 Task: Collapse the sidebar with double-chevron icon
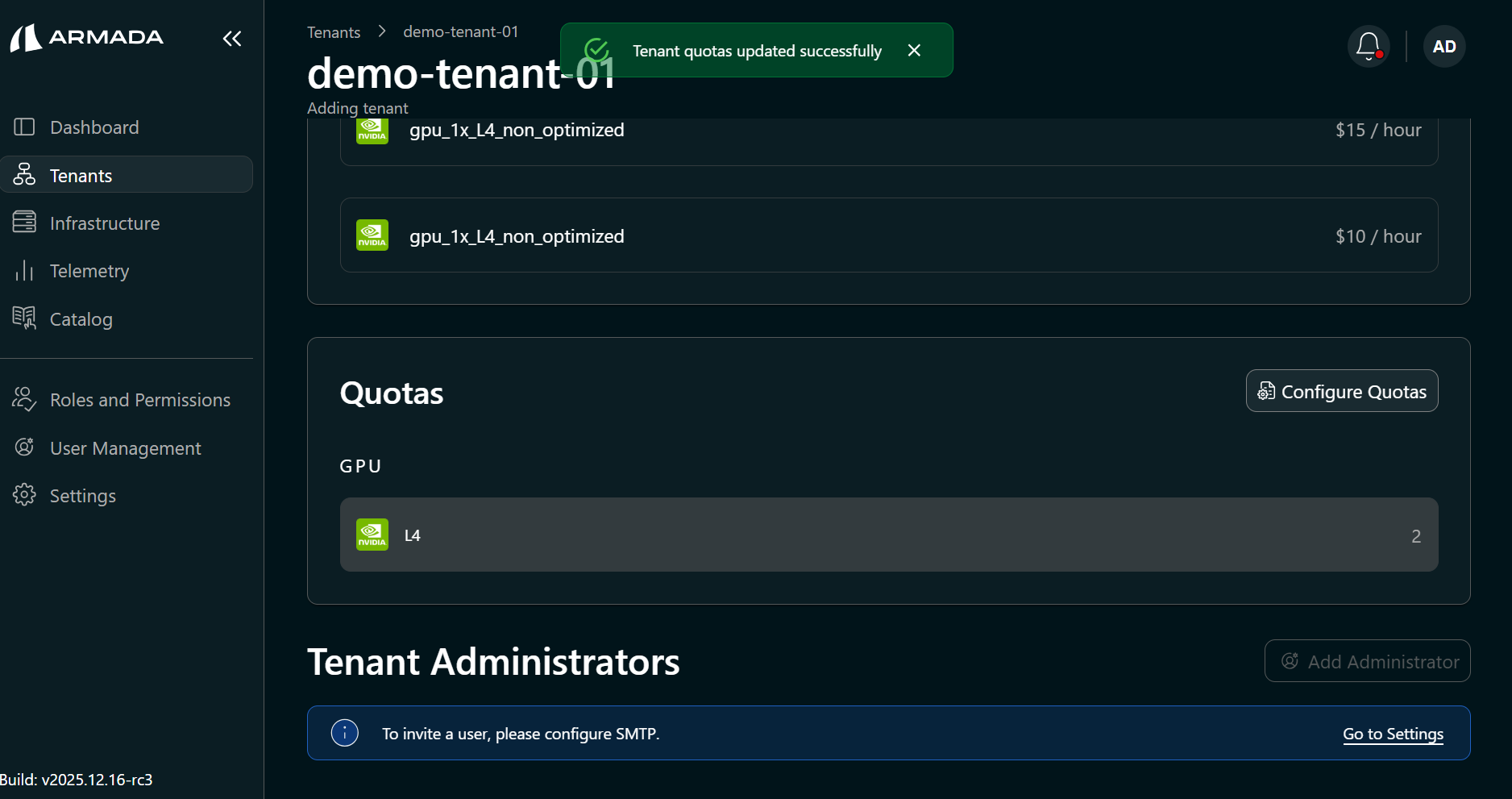[232, 39]
